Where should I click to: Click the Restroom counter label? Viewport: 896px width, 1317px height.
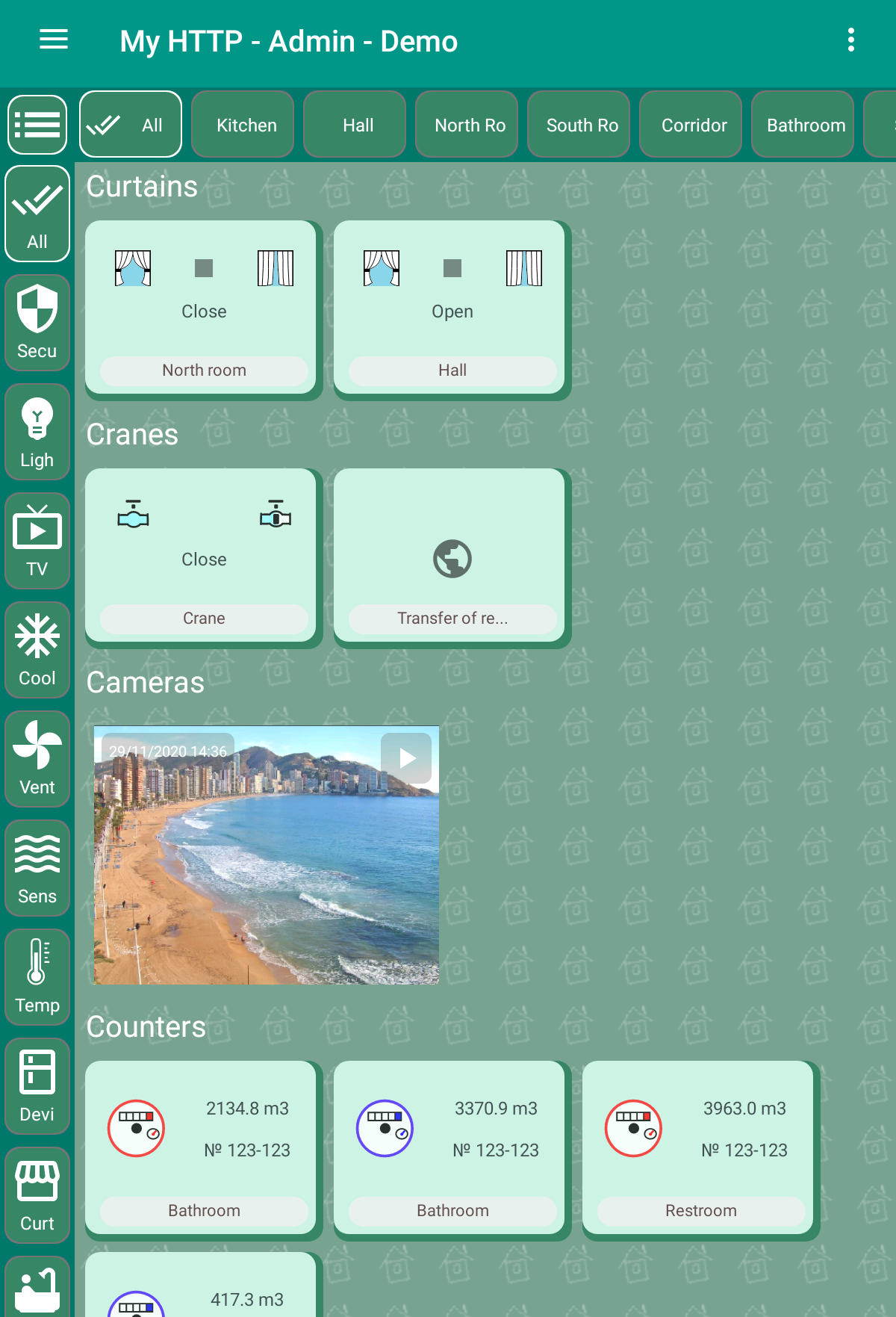click(701, 1211)
